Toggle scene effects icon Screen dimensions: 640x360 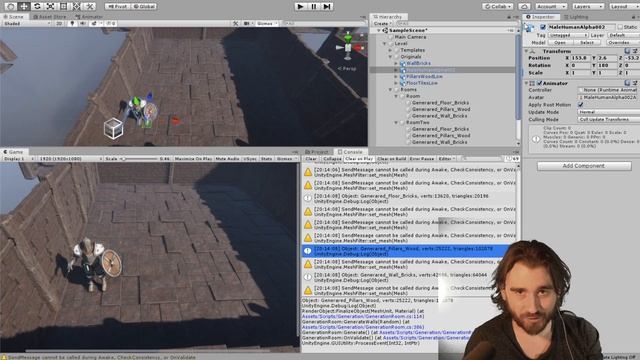tap(93, 23)
